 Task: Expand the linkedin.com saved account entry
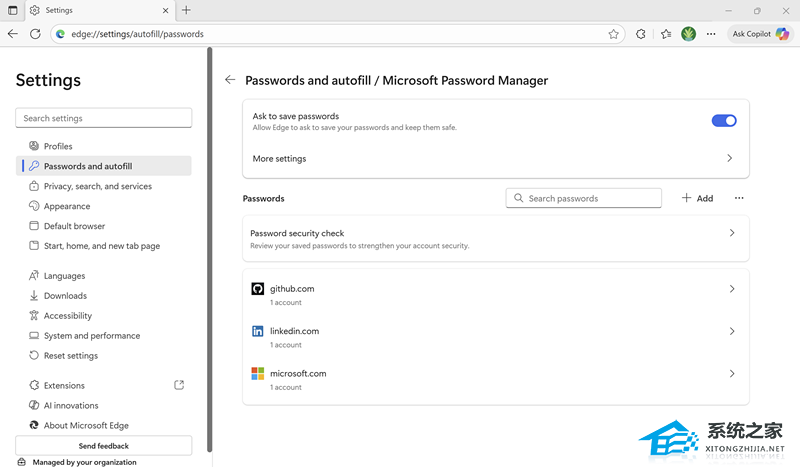(x=495, y=337)
